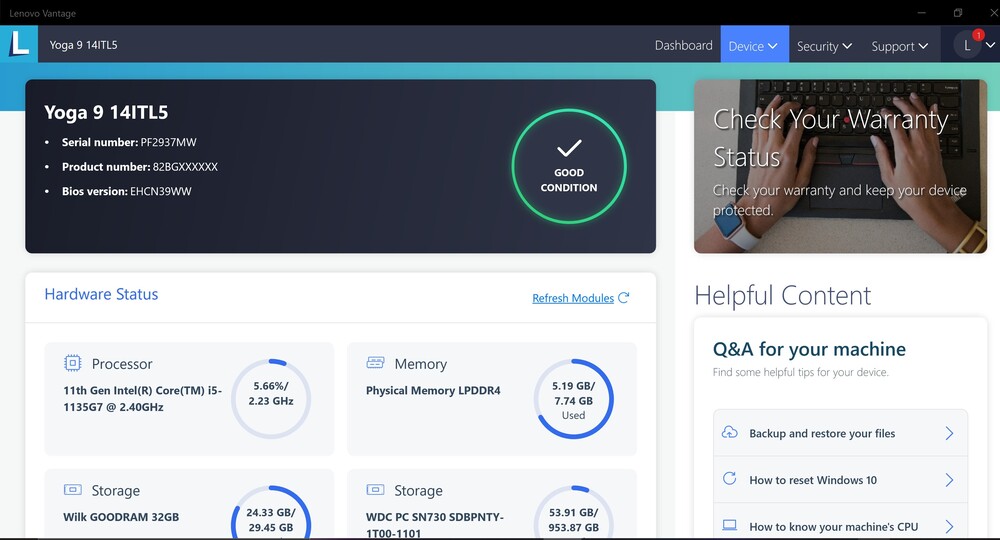Viewport: 1000px width, 540px height.
Task: Open the Device dropdown menu
Action: pyautogui.click(x=754, y=46)
